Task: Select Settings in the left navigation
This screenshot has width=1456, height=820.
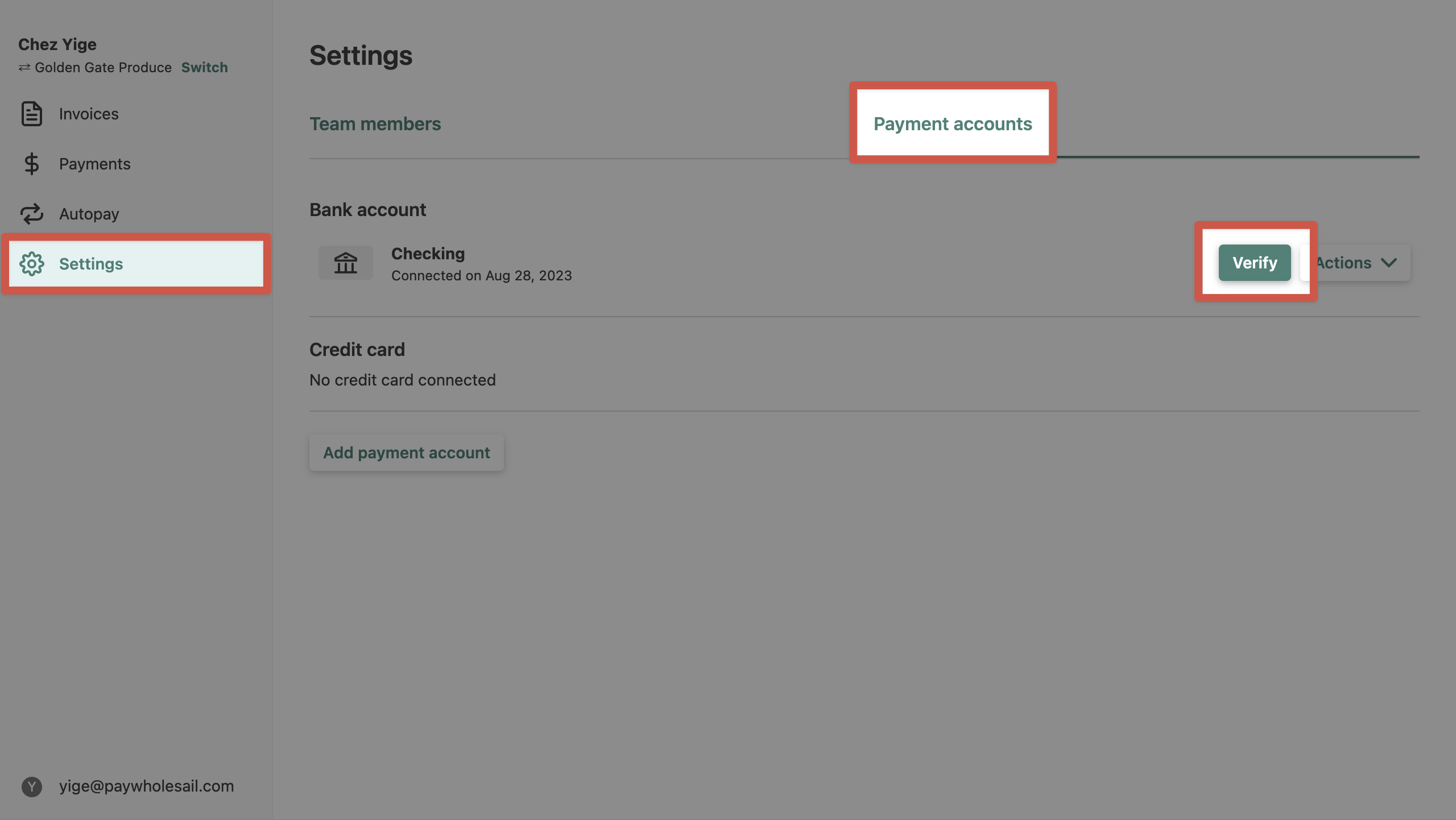Action: tap(91, 263)
